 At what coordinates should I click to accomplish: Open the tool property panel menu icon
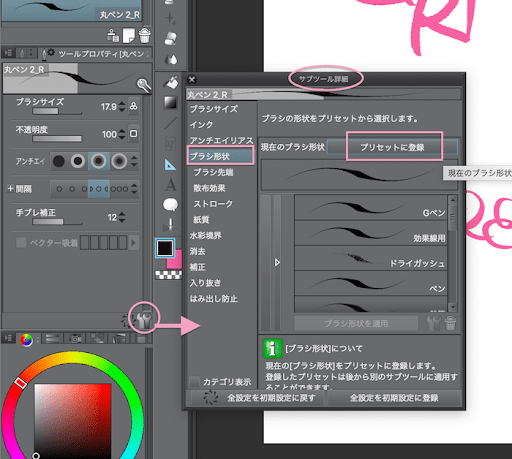[8, 53]
